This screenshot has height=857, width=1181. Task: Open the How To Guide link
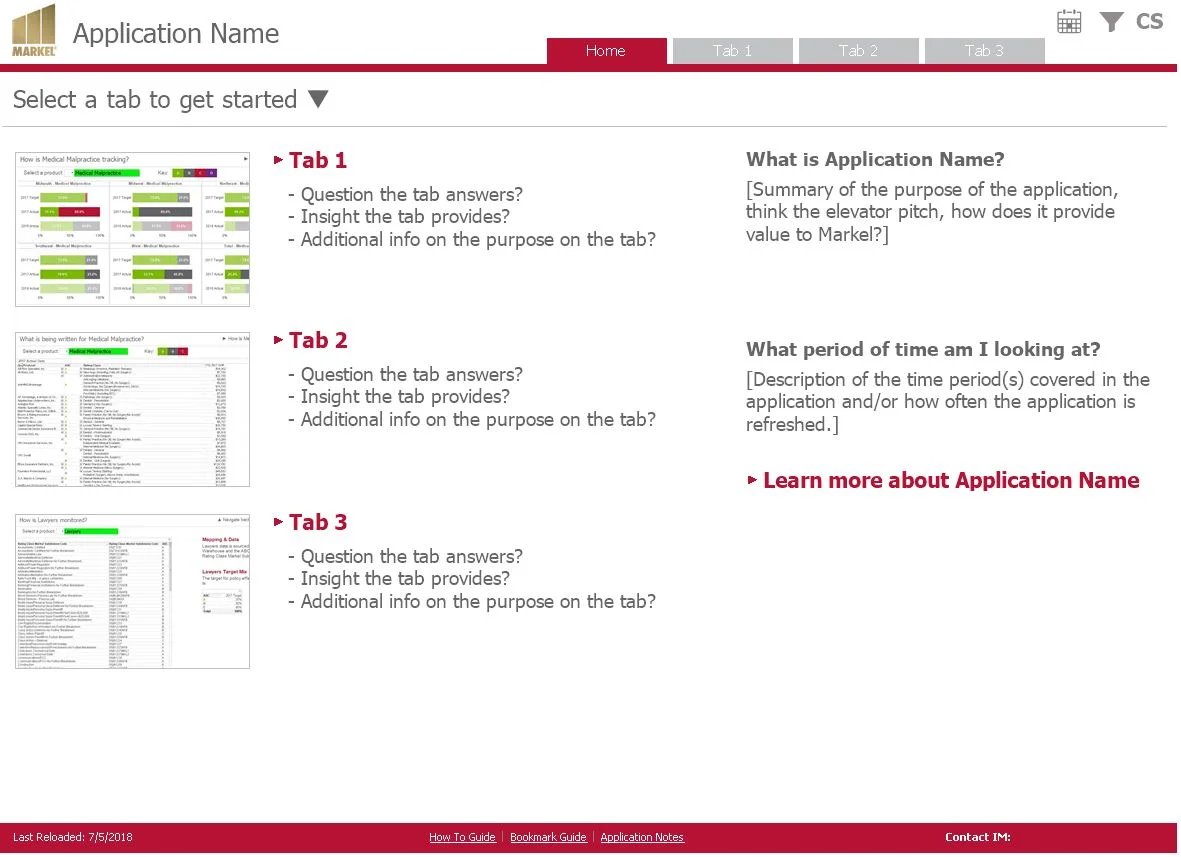pyautogui.click(x=462, y=837)
